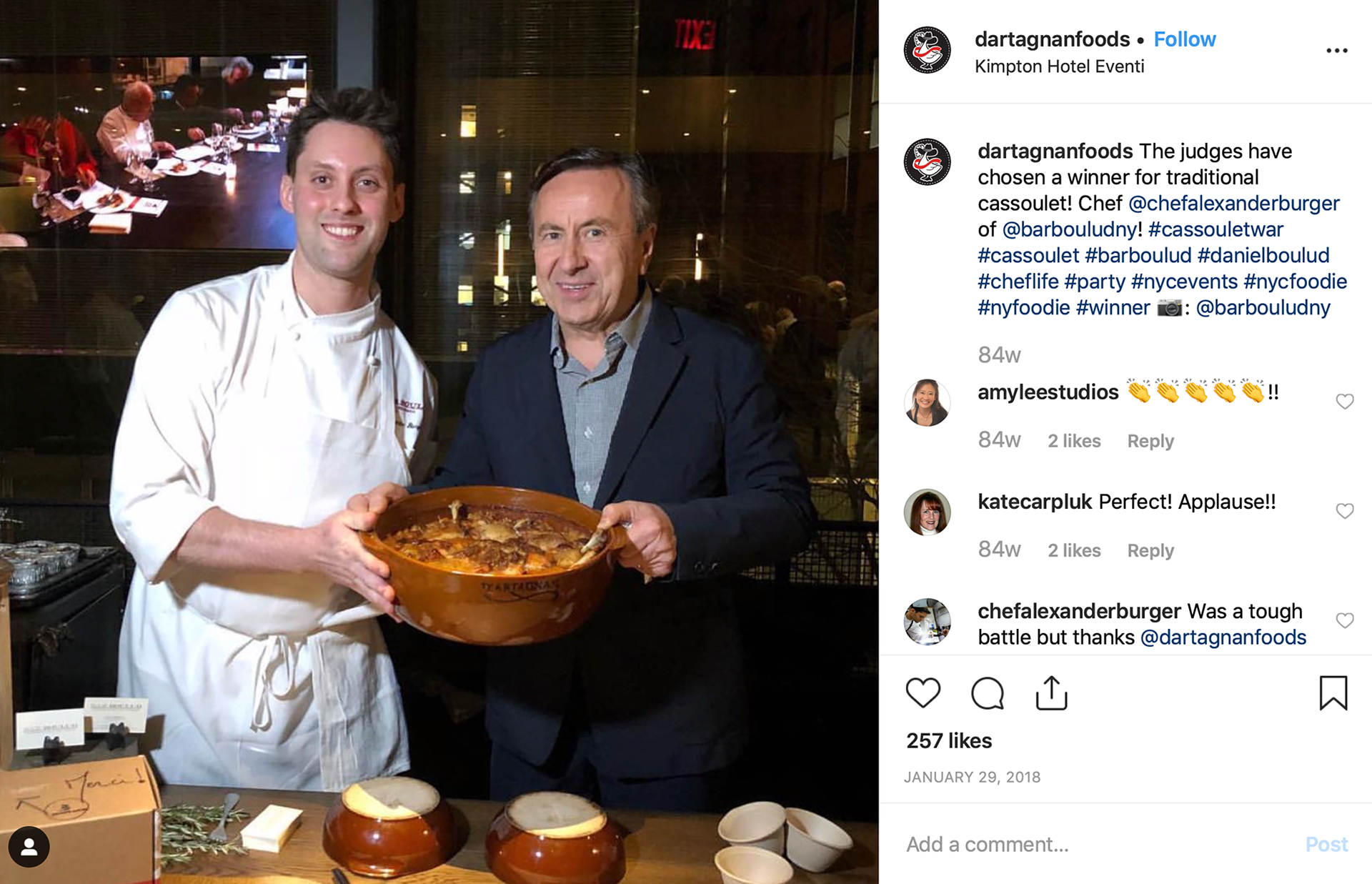
Task: Save the post with the bookmark icon
Action: point(1333,692)
